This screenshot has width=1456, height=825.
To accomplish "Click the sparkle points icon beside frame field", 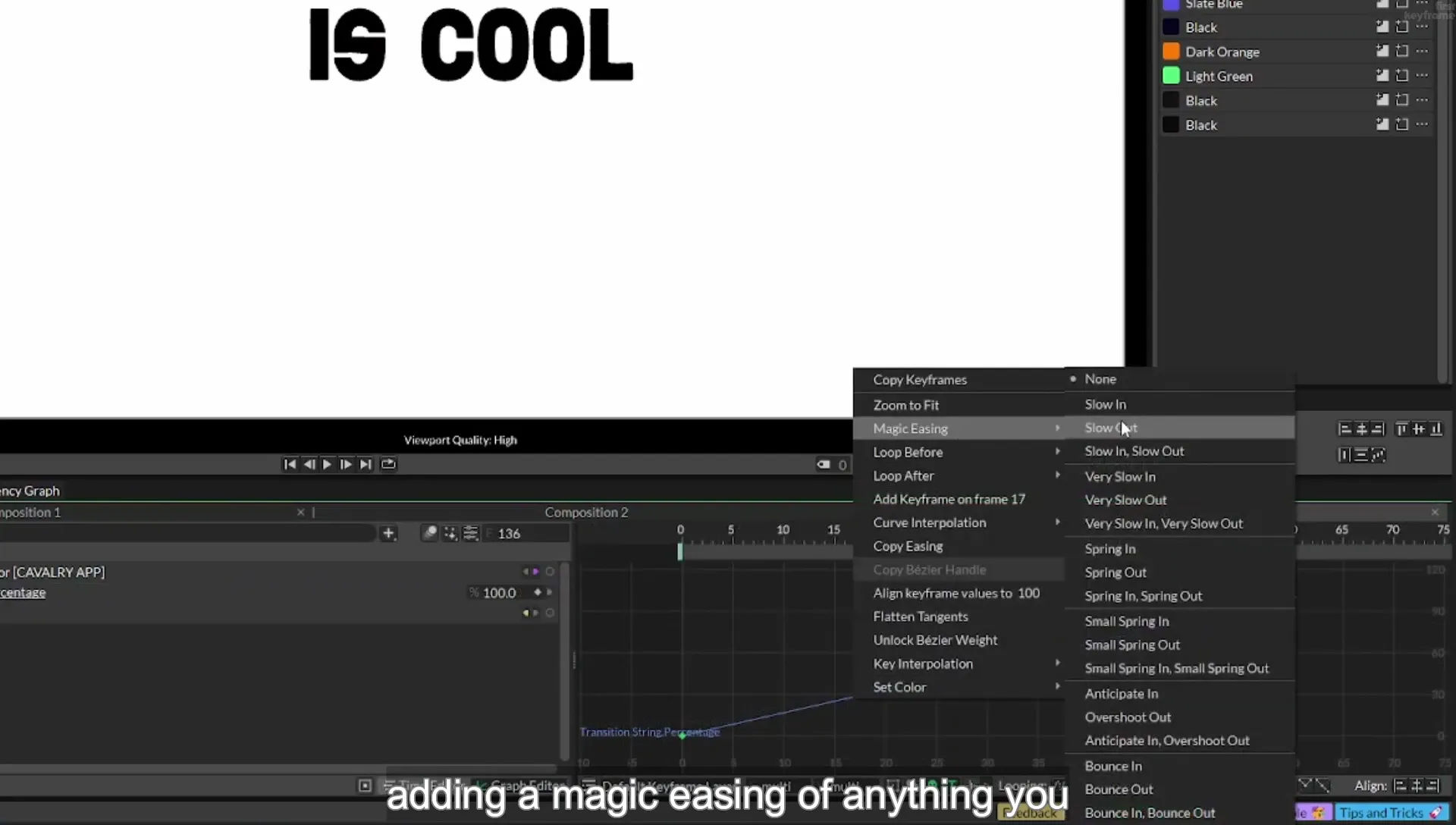I will (x=450, y=533).
